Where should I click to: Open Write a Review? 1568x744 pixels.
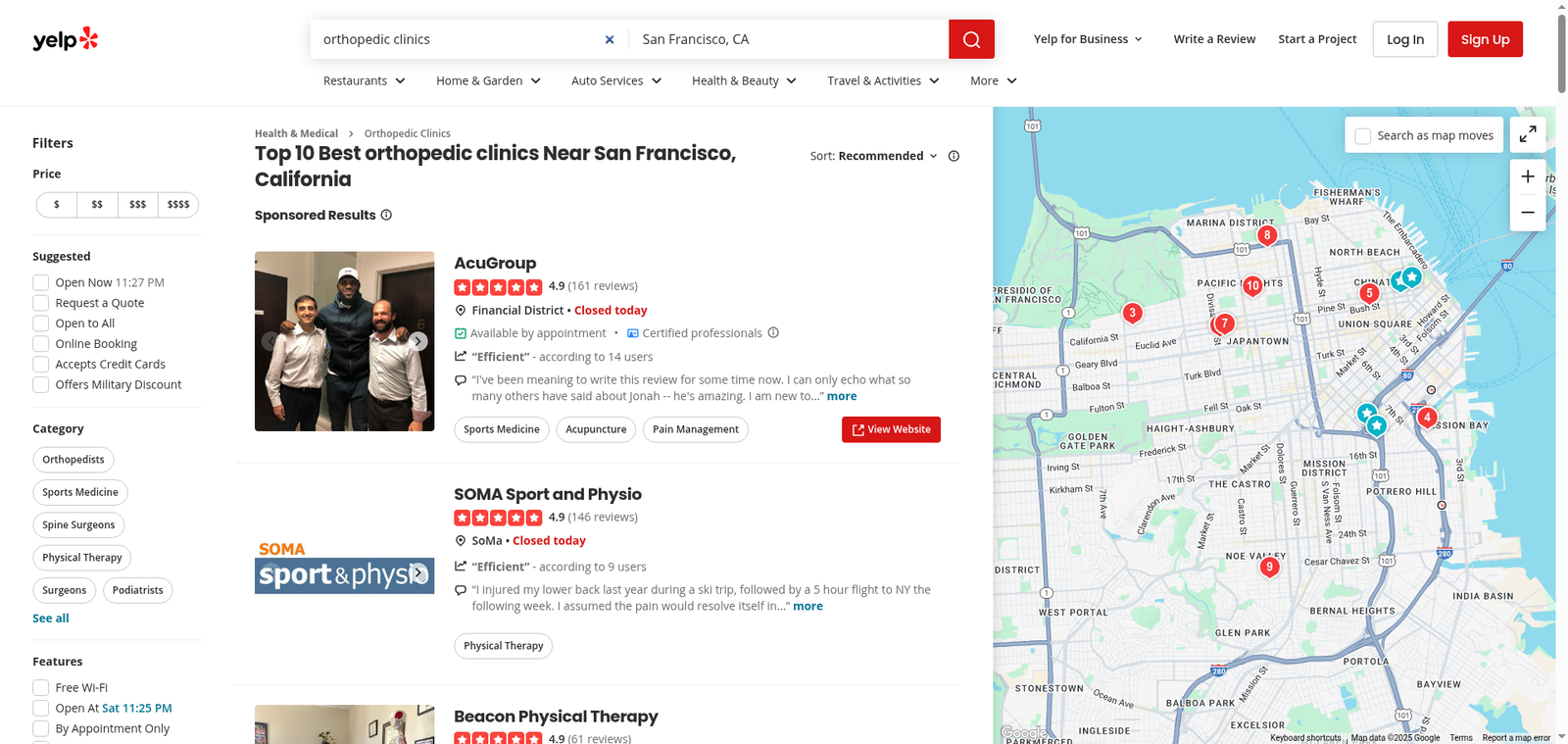pyautogui.click(x=1214, y=39)
